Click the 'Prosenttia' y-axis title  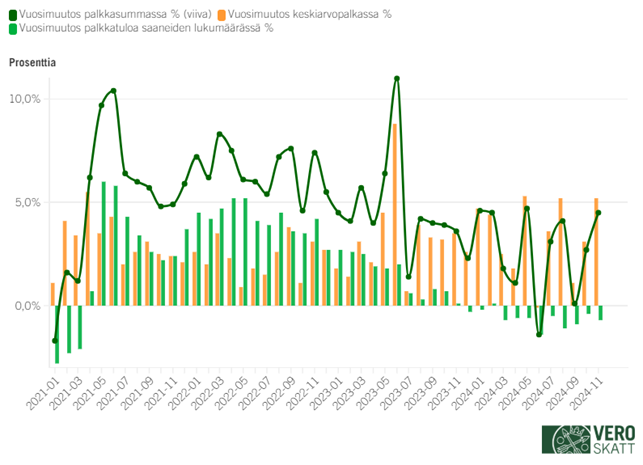point(32,62)
